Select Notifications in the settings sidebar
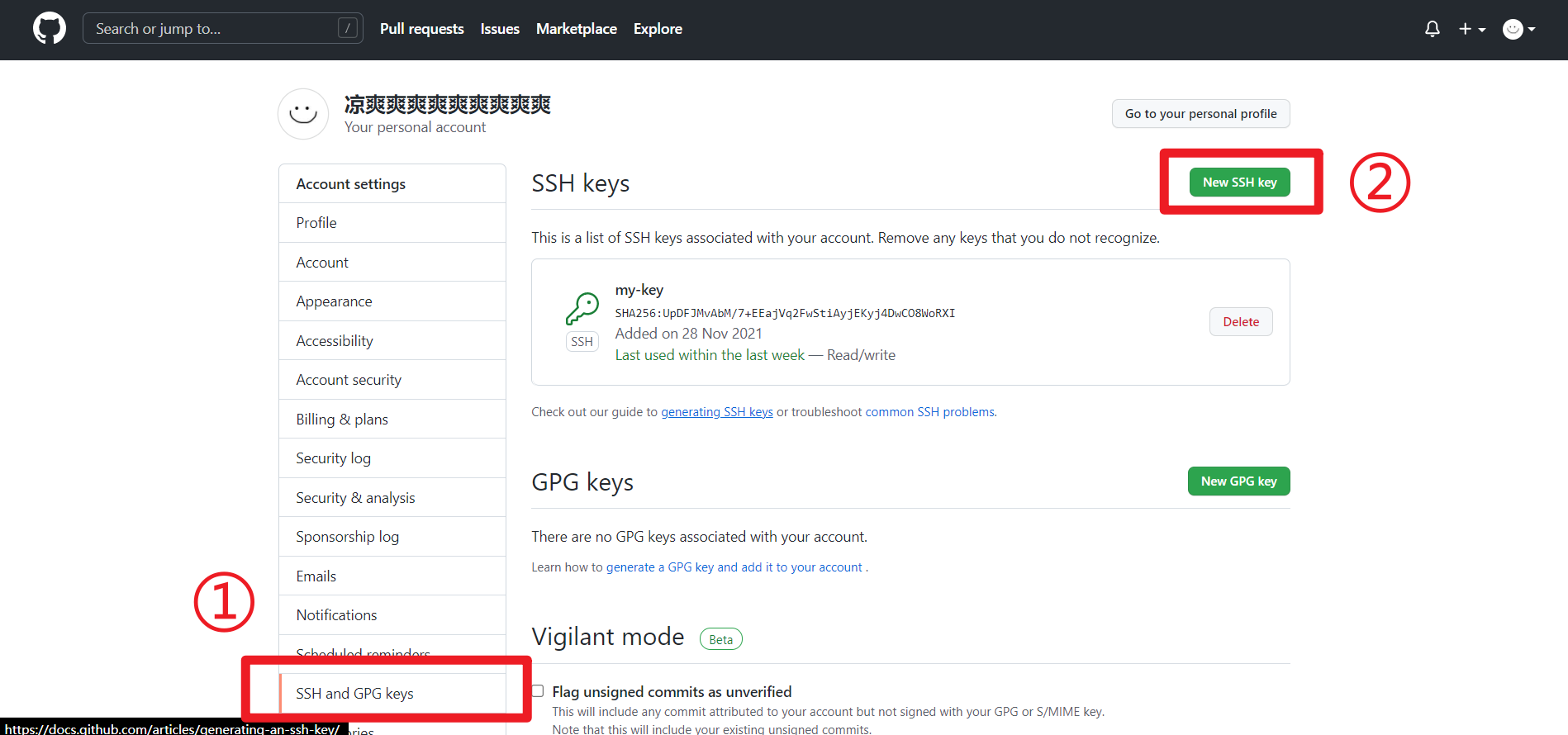The image size is (1568, 735). point(392,615)
